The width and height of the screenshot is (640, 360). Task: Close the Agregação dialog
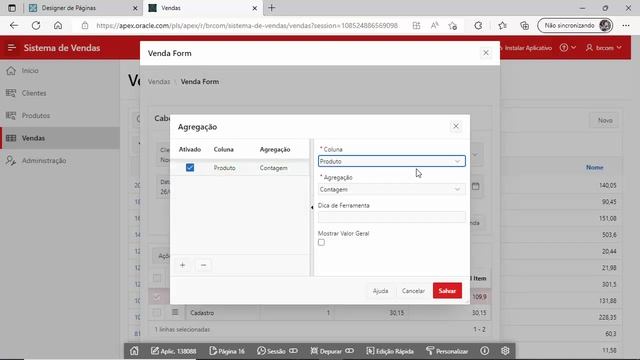click(456, 127)
